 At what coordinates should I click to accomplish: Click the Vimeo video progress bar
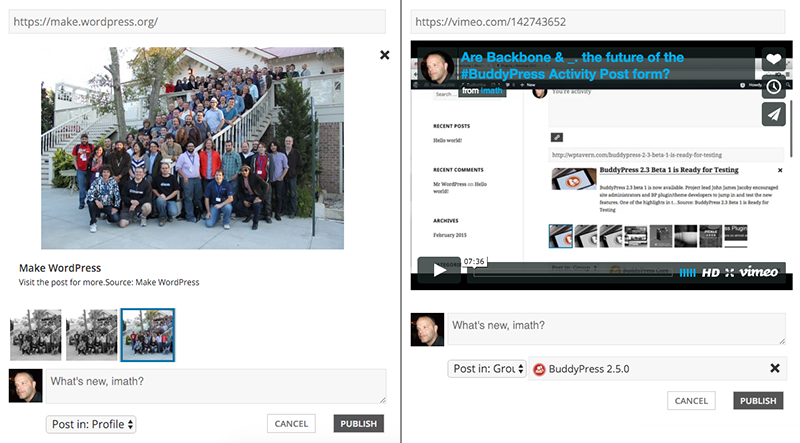point(571,273)
